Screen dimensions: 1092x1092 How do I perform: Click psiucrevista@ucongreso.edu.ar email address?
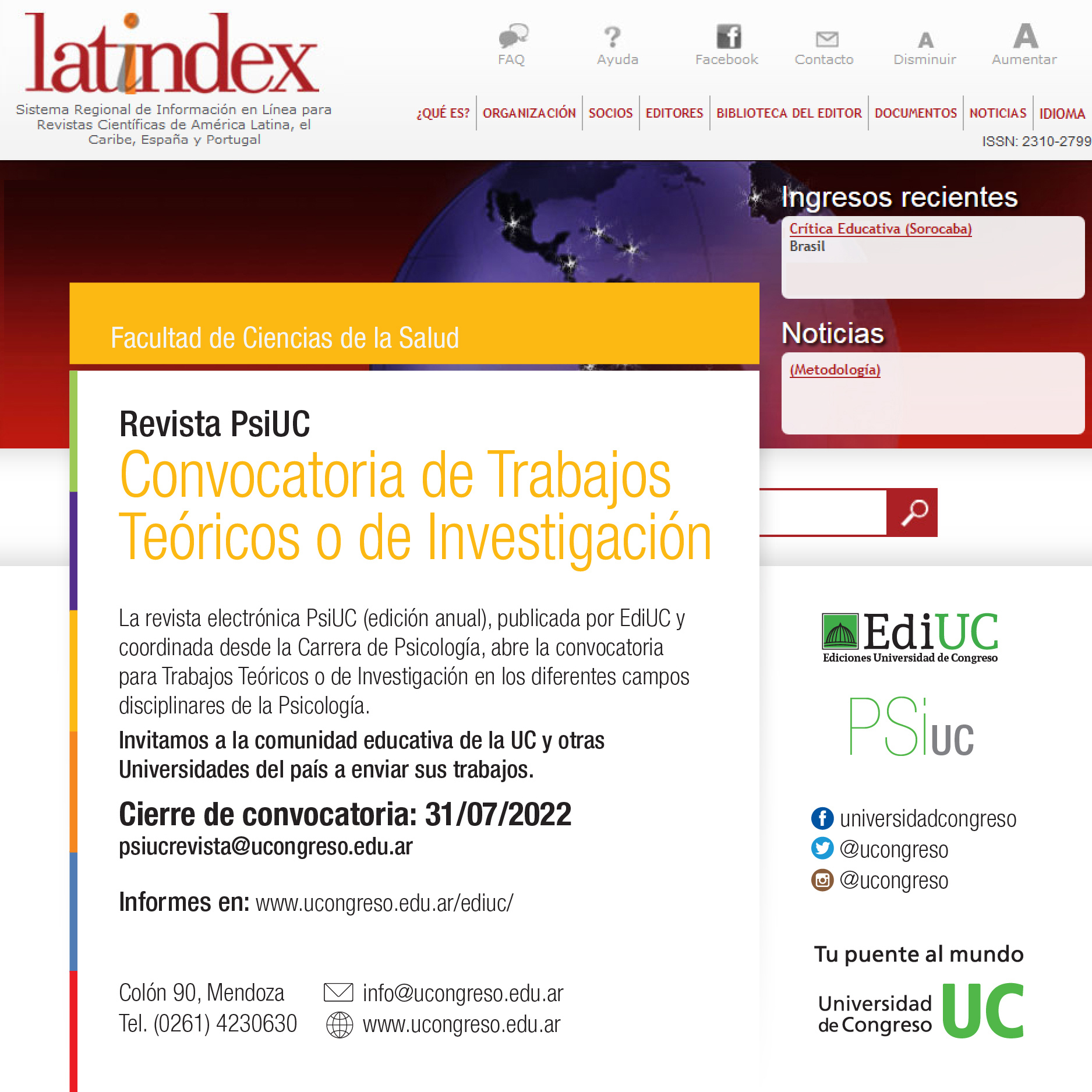click(x=266, y=846)
